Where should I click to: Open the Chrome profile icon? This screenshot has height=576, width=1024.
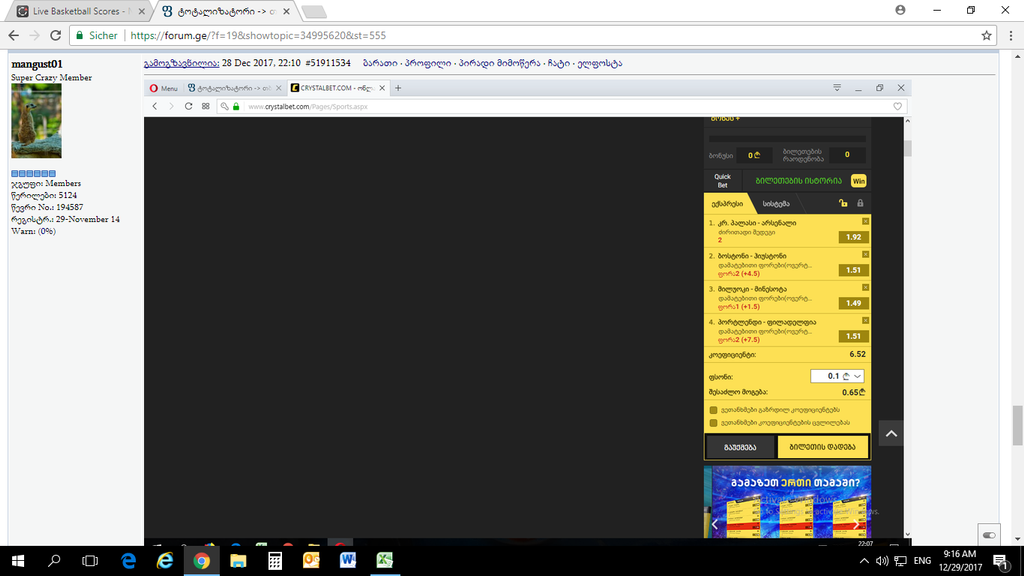[900, 10]
